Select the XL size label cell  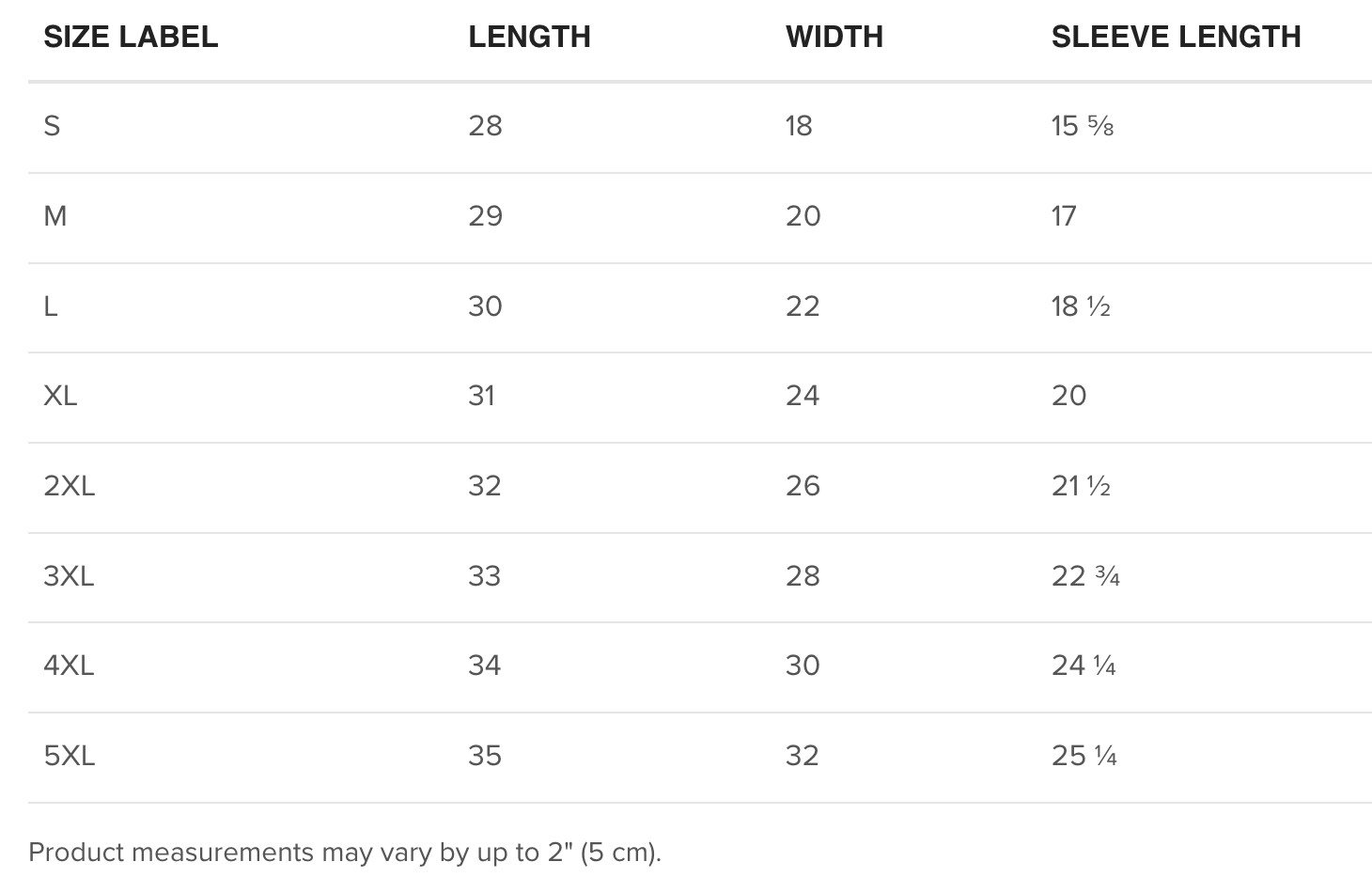coord(60,396)
